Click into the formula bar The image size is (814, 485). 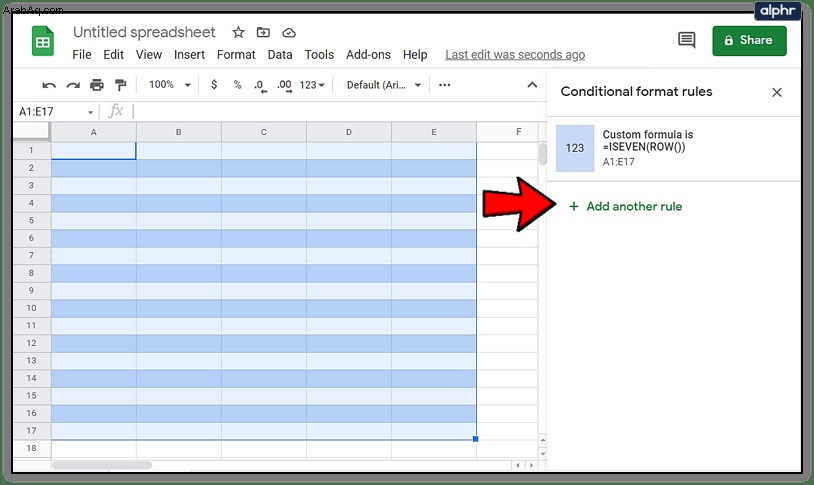[x=337, y=111]
